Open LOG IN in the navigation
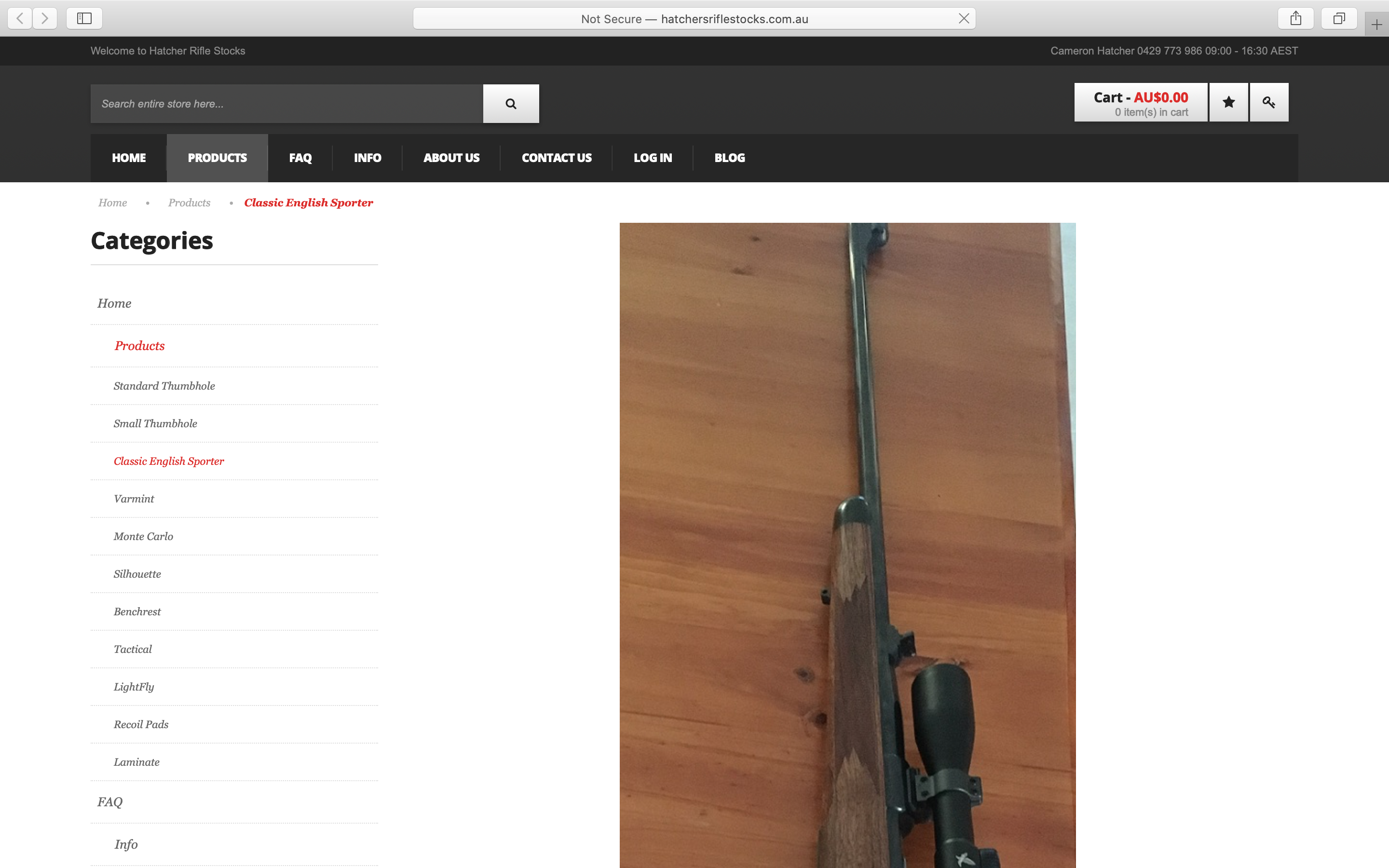The width and height of the screenshot is (1389, 868). point(653,158)
